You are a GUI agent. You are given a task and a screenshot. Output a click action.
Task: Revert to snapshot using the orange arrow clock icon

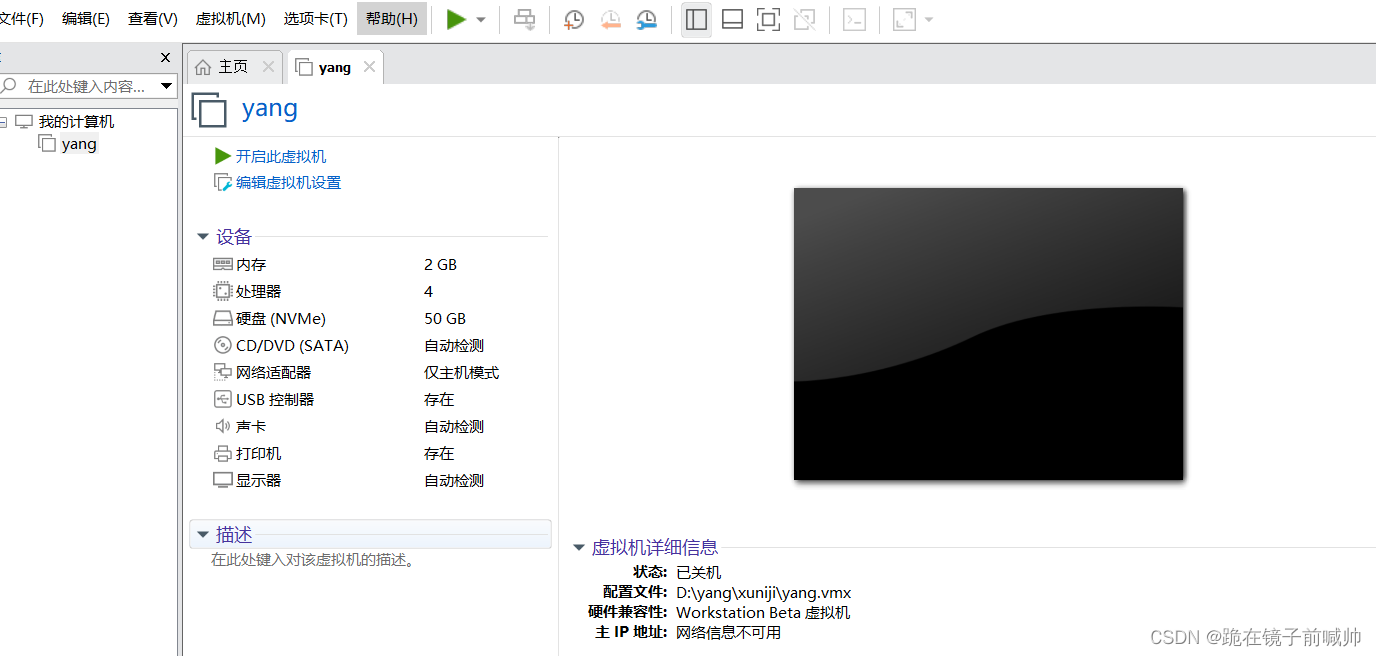[x=610, y=19]
